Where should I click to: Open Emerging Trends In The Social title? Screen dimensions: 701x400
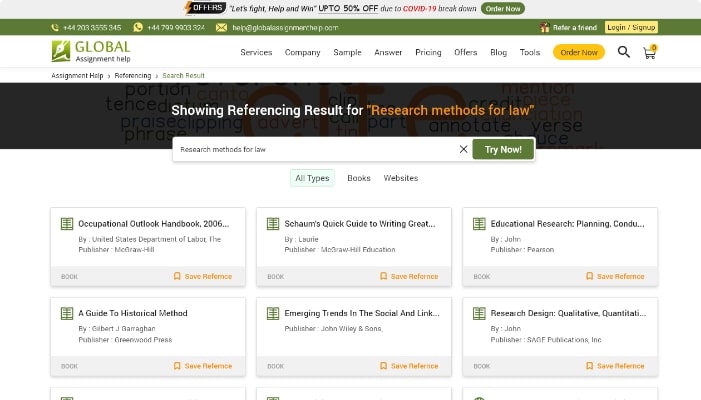(362, 313)
